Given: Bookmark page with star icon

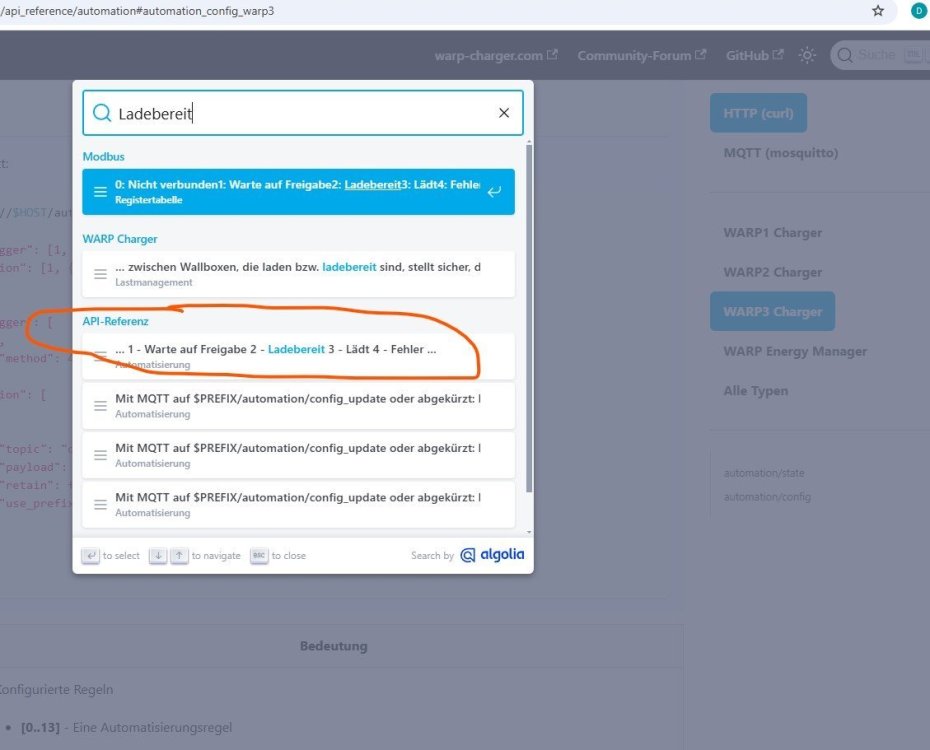Looking at the screenshot, I should (878, 11).
